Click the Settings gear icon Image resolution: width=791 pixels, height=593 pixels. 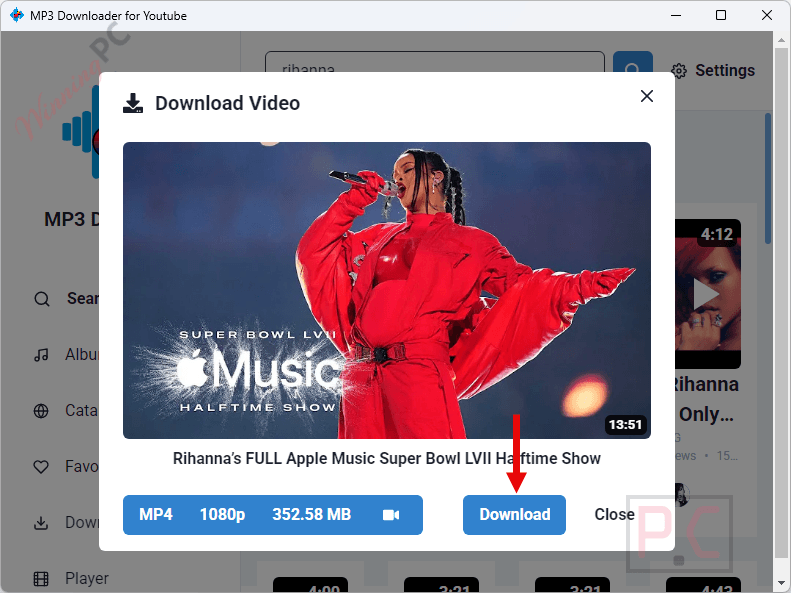click(x=679, y=71)
